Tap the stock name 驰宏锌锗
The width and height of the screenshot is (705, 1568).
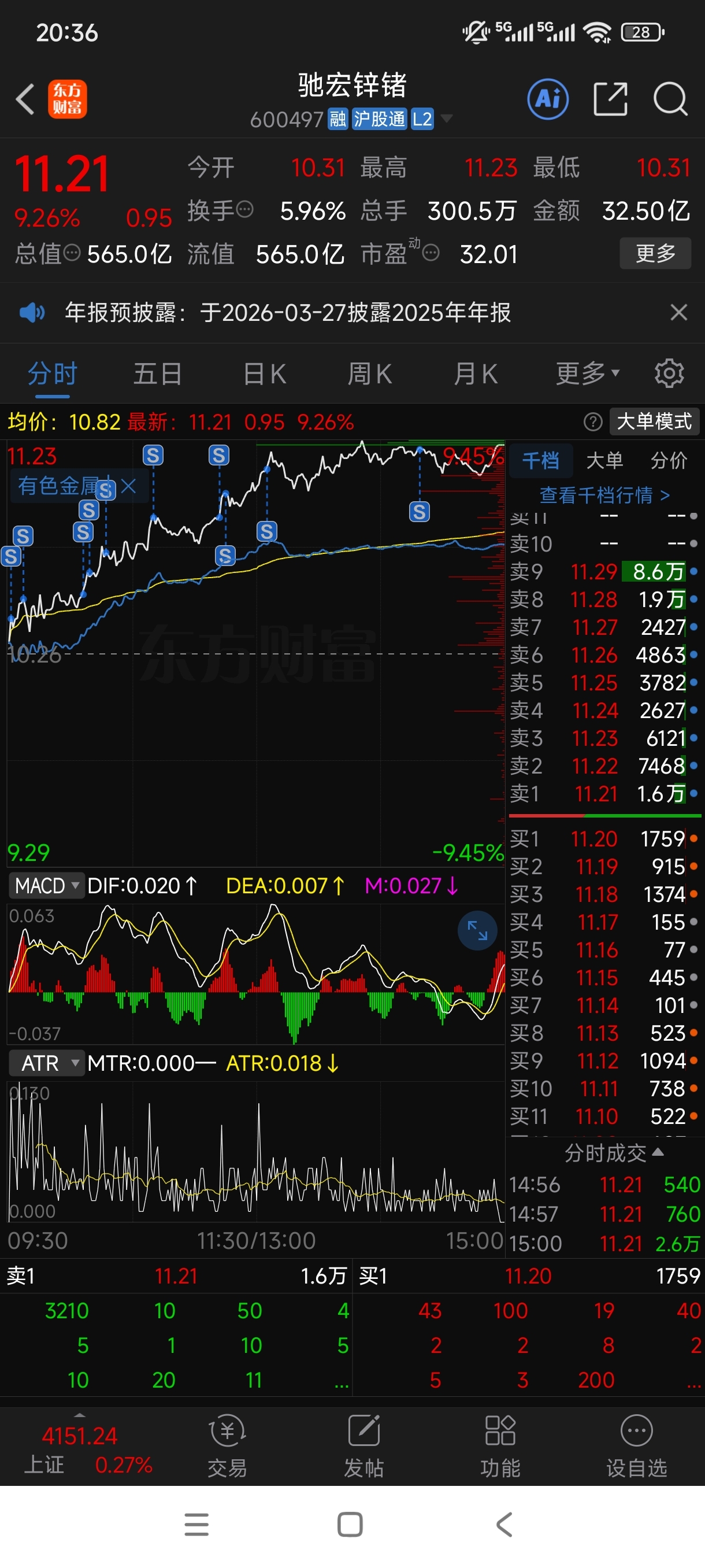pyautogui.click(x=352, y=84)
